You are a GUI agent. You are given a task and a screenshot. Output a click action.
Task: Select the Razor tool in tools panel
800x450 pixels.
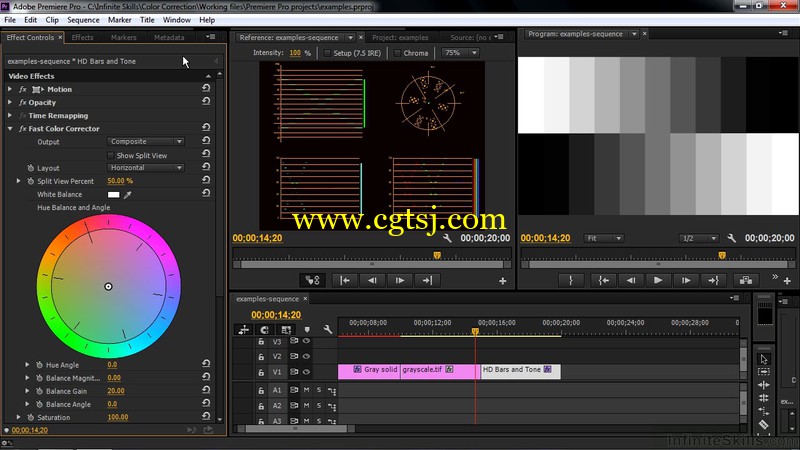pyautogui.click(x=764, y=424)
